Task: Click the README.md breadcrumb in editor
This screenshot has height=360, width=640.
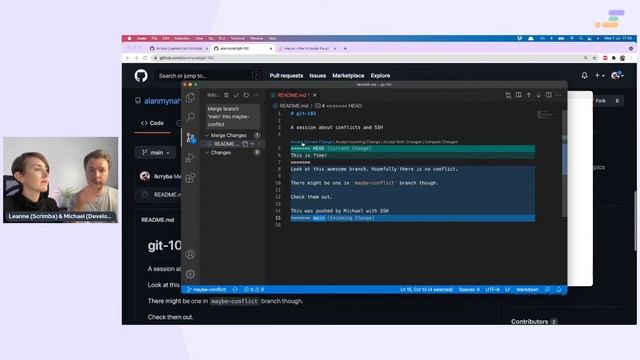Action: point(294,106)
